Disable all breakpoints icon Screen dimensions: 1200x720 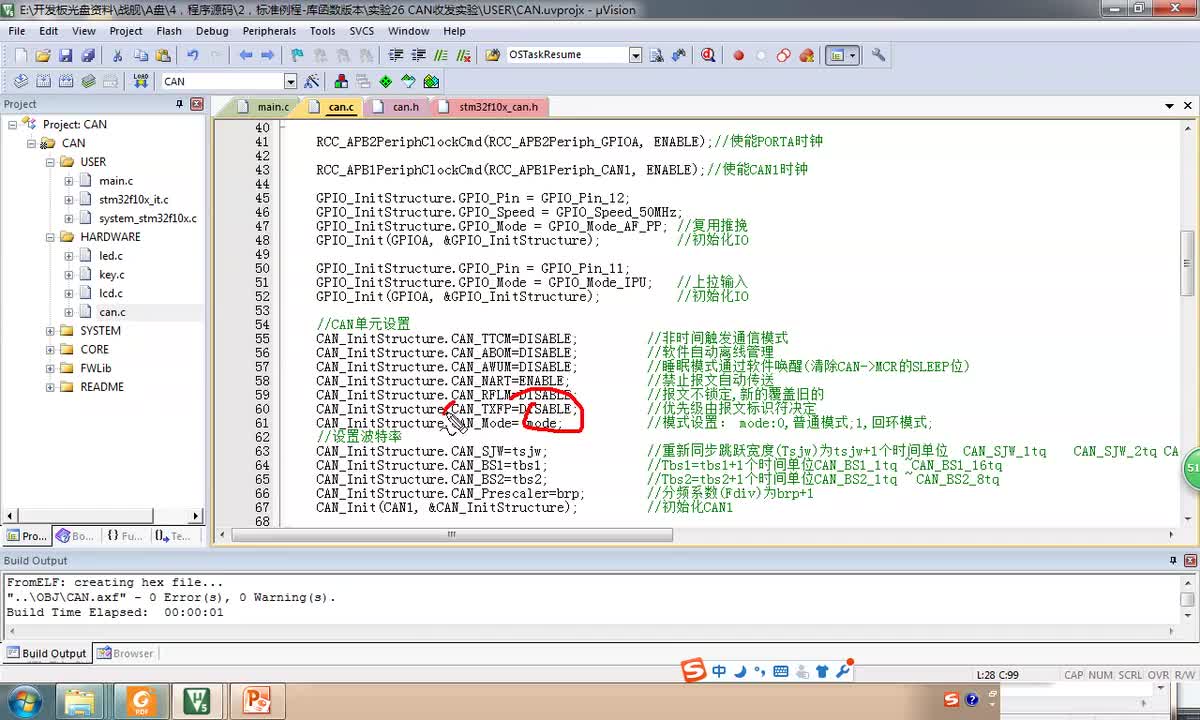[x=784, y=55]
